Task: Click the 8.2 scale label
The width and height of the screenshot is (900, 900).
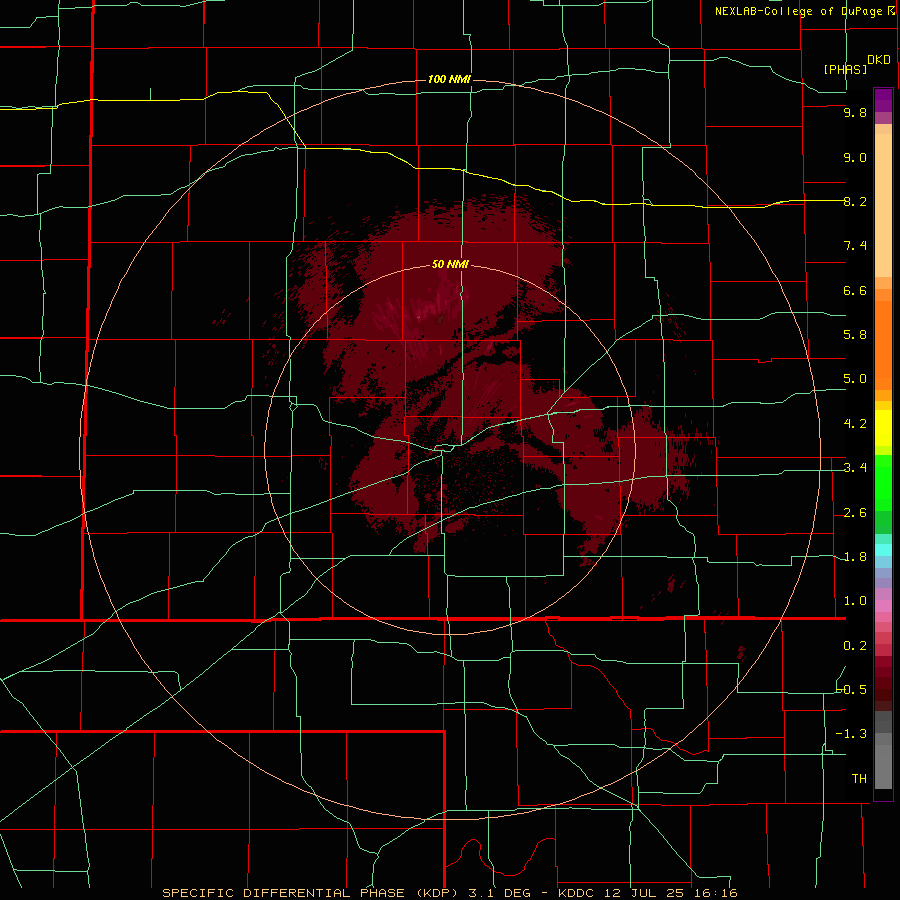Action: 855,202
